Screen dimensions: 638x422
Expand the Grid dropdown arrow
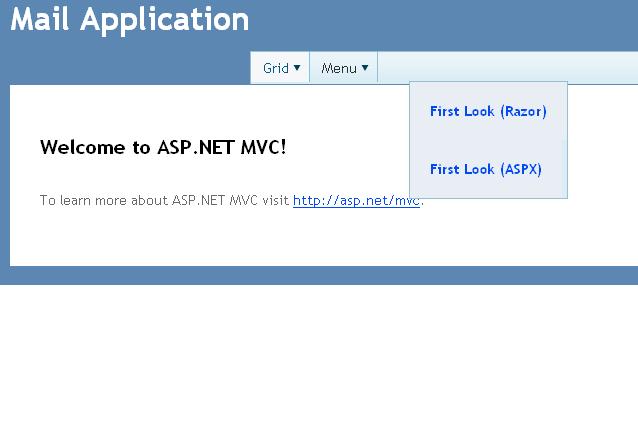click(x=297, y=68)
